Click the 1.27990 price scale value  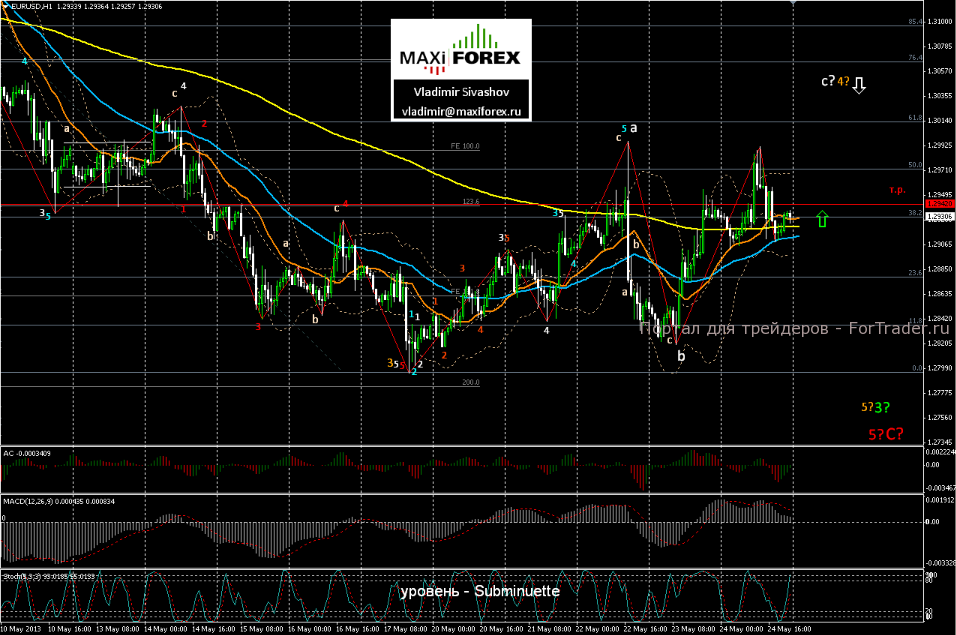tap(940, 368)
